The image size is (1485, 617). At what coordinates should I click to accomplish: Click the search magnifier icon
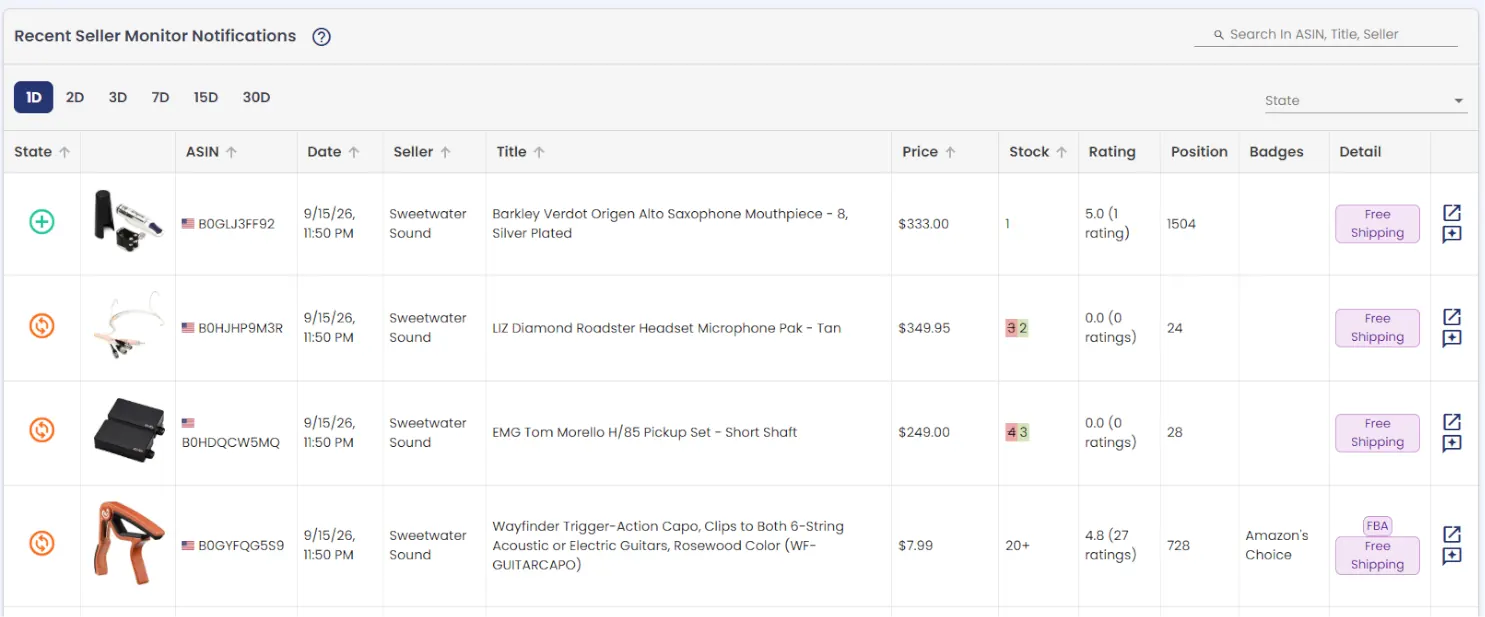tap(1219, 34)
